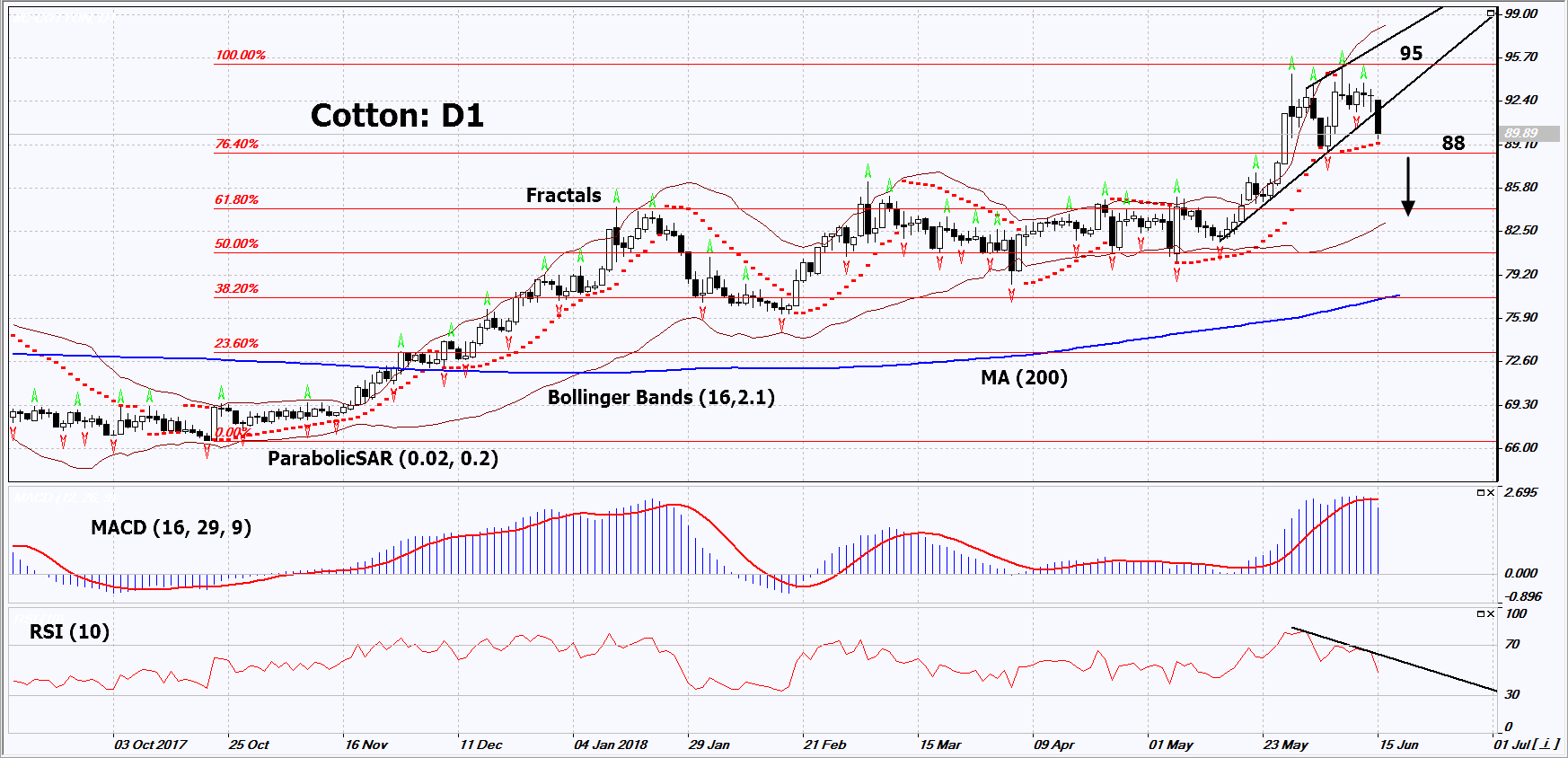
Task: Select the MA (200) label
Action: click(1024, 377)
